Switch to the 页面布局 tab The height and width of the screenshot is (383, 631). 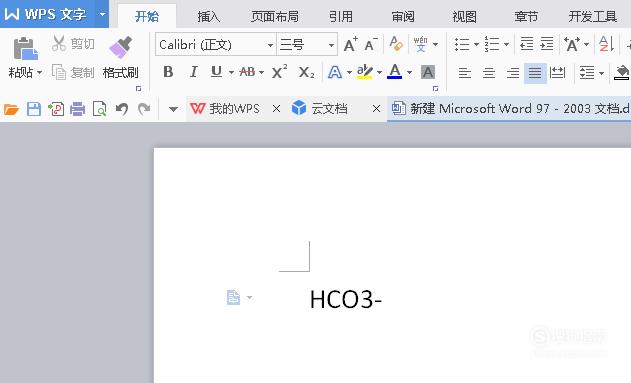[275, 16]
